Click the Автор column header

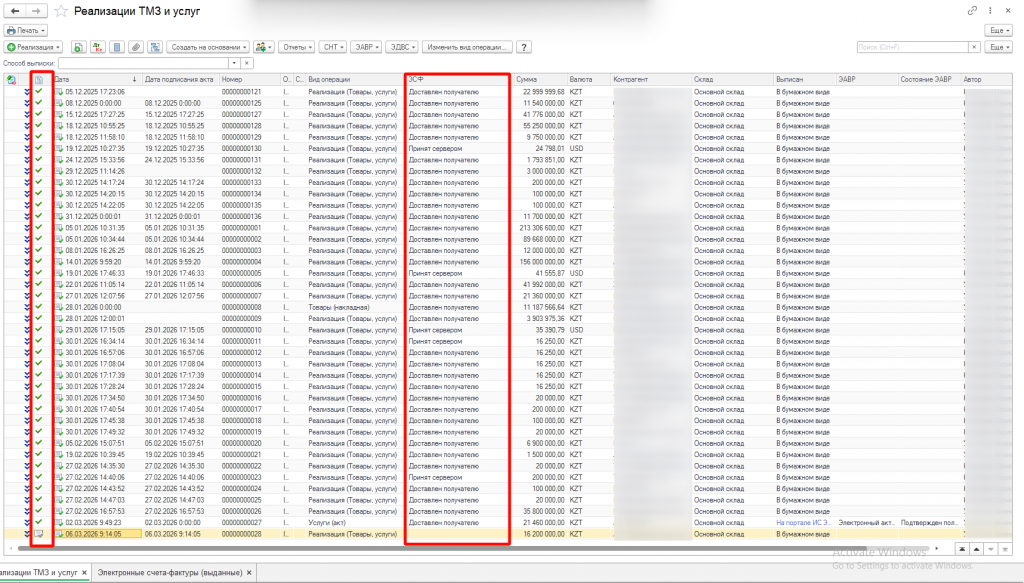(986, 80)
